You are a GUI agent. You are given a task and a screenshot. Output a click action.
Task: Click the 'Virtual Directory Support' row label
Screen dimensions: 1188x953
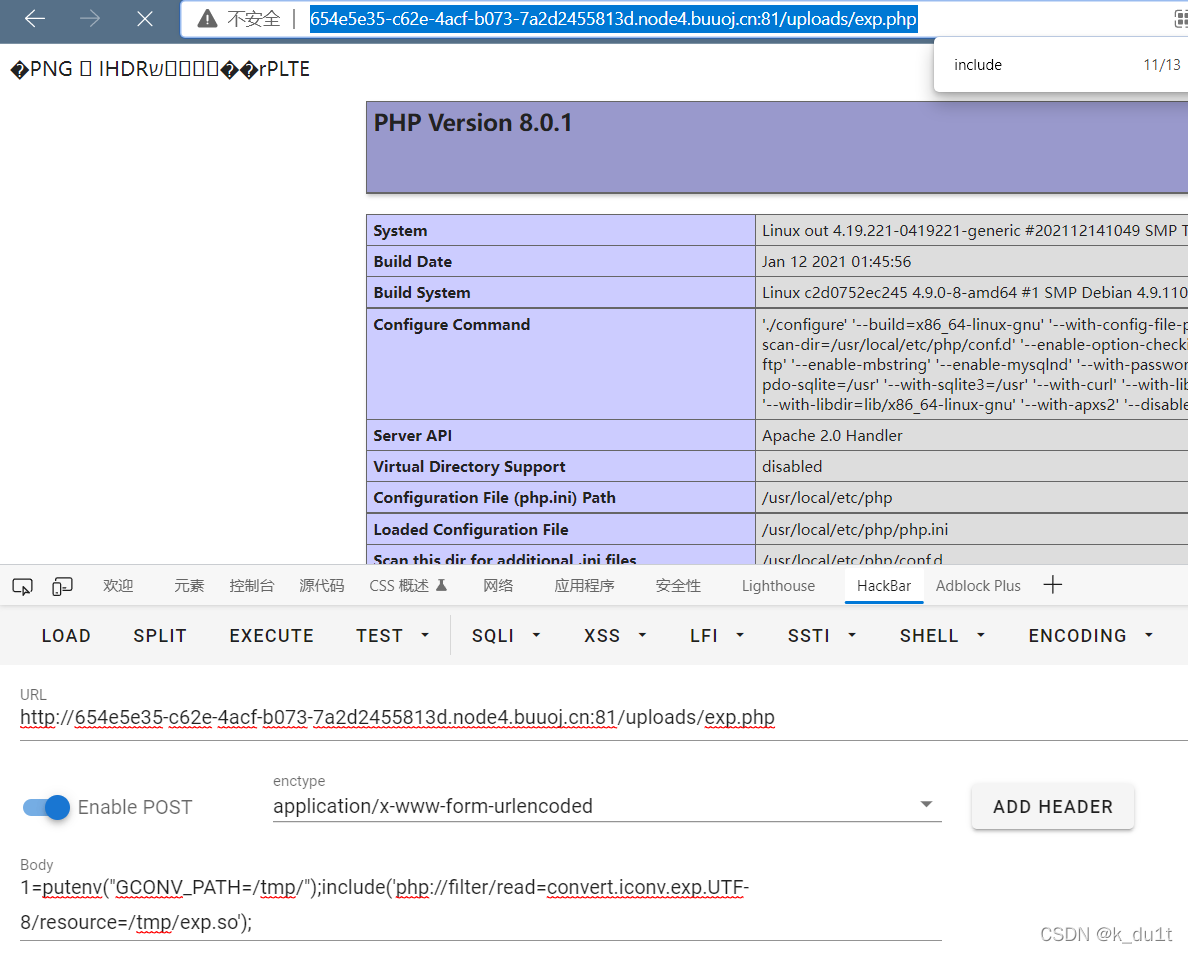point(469,467)
